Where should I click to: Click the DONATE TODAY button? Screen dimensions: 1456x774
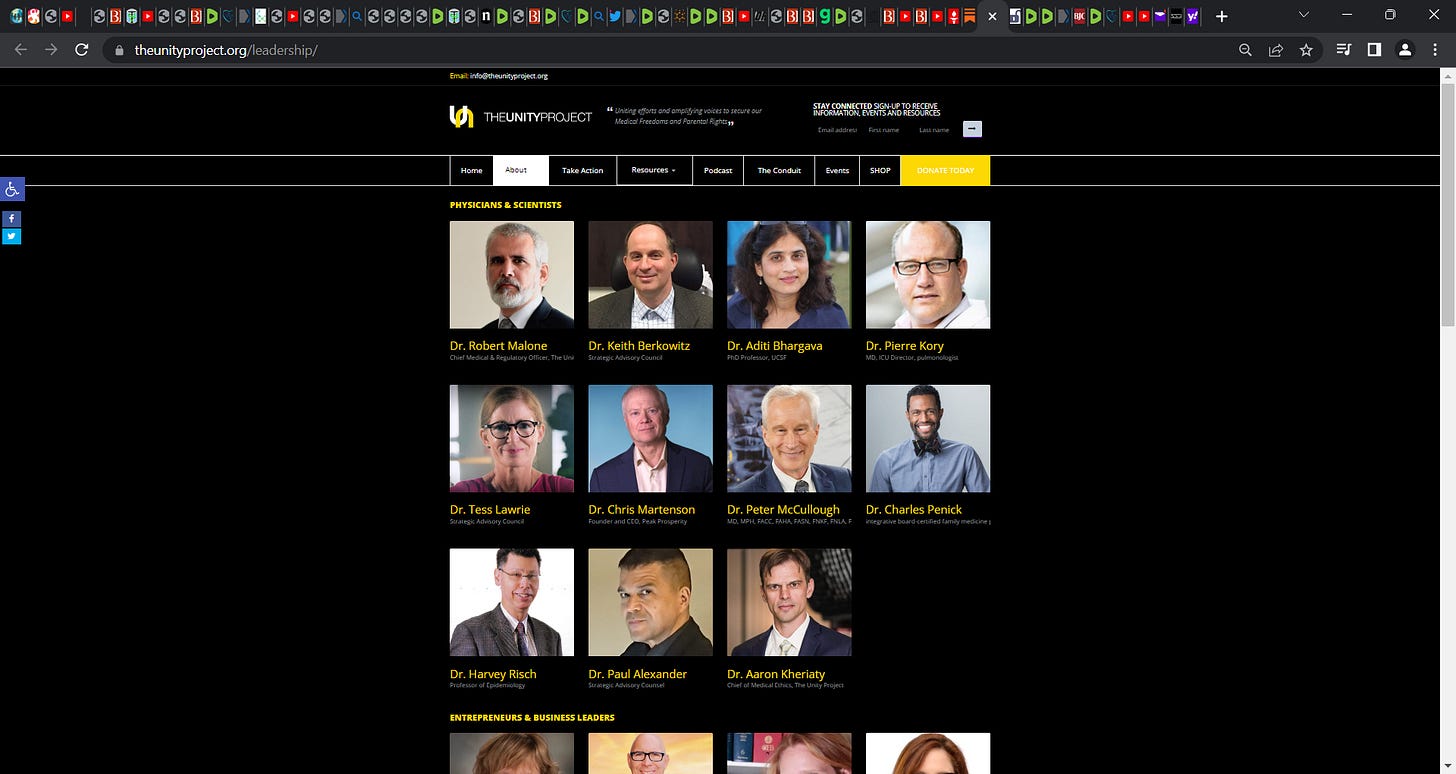945,170
